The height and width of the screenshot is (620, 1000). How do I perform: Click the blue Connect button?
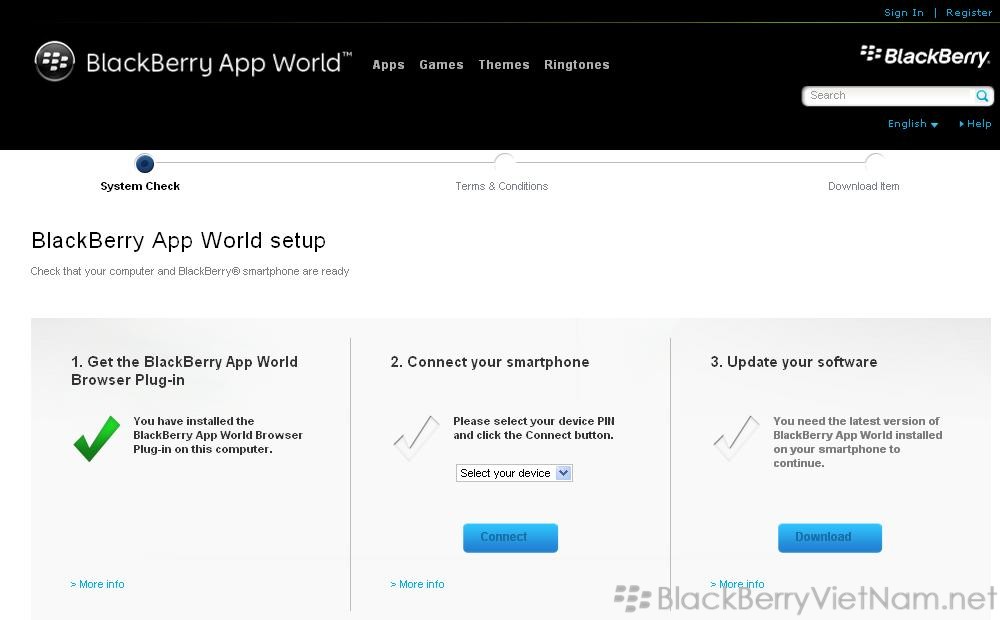pyautogui.click(x=510, y=538)
